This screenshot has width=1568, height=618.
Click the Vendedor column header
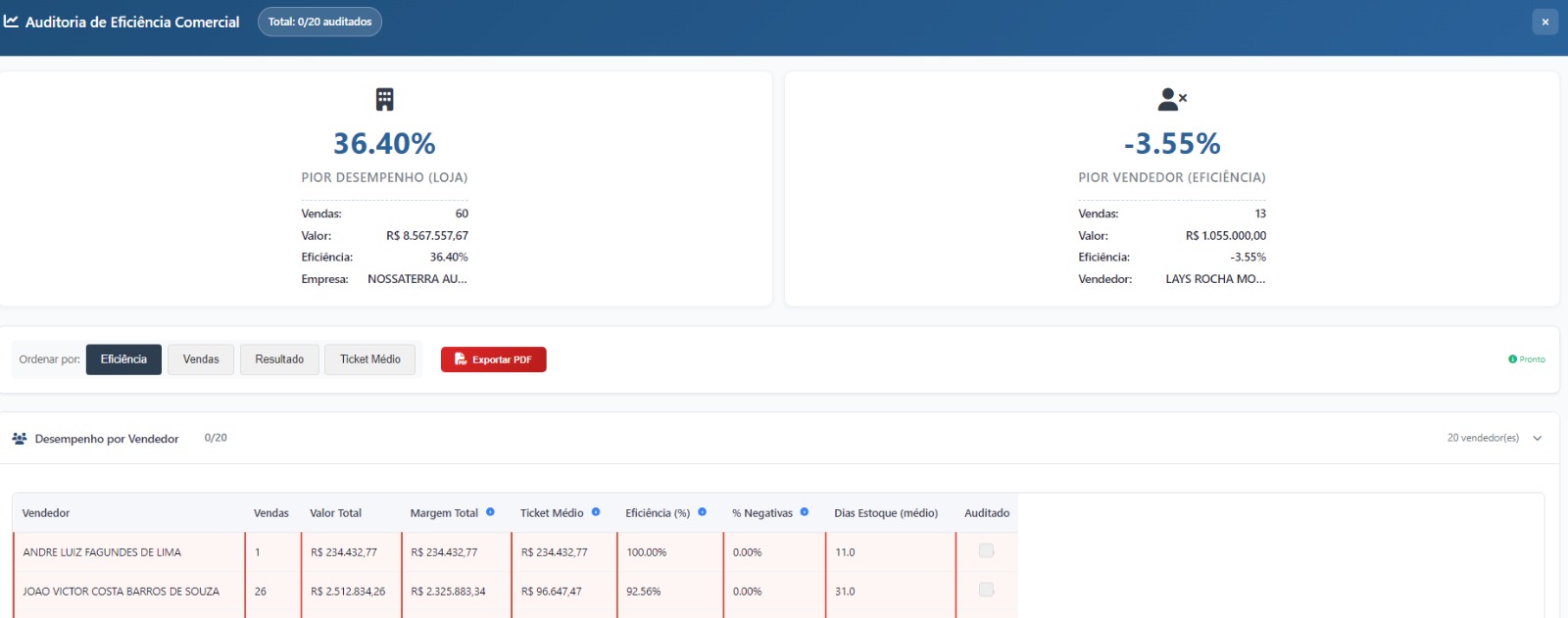pyautogui.click(x=46, y=513)
